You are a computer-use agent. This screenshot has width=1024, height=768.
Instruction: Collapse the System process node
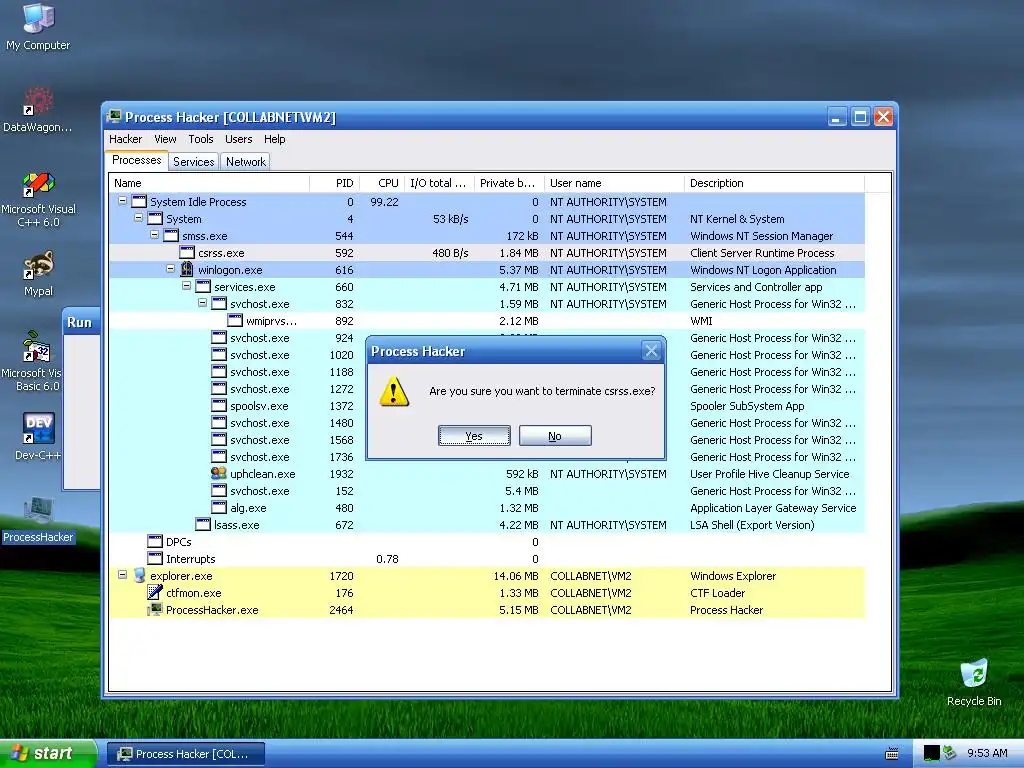[x=138, y=218]
